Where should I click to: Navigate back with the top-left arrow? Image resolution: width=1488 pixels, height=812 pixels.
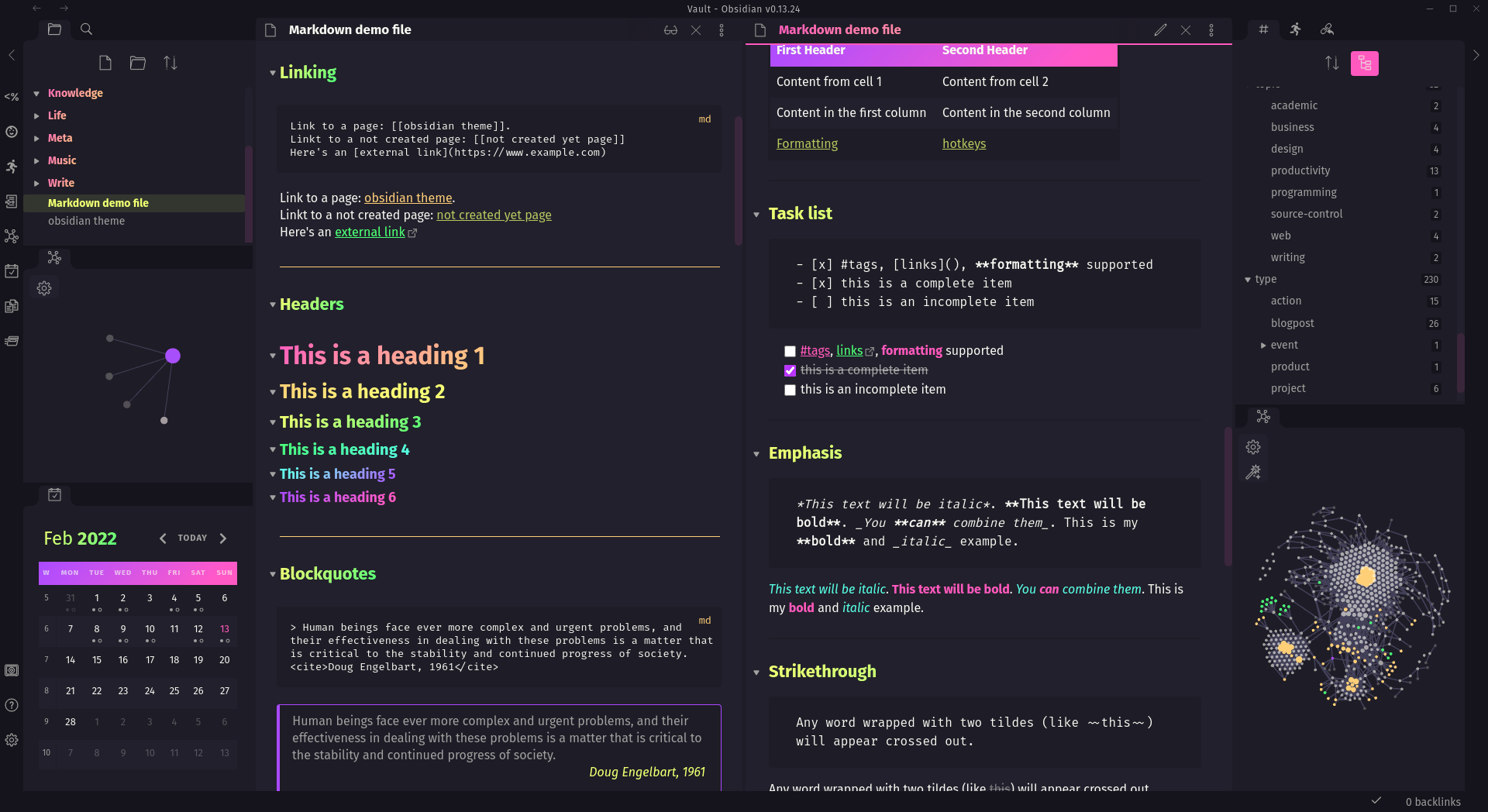[x=36, y=9]
